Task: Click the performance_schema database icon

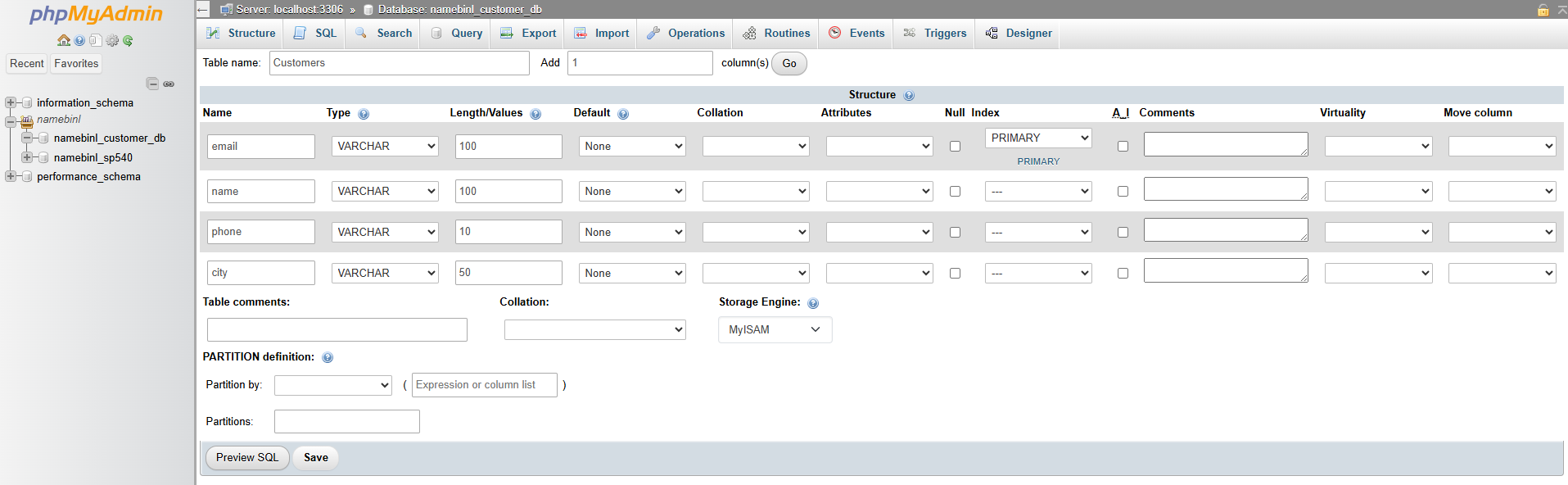Action: [27, 176]
